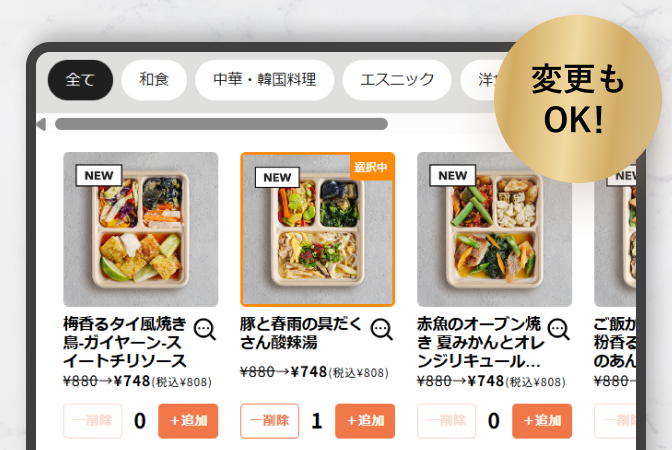
Task: Switch to the エスニック category tab
Action: pyautogui.click(x=397, y=80)
